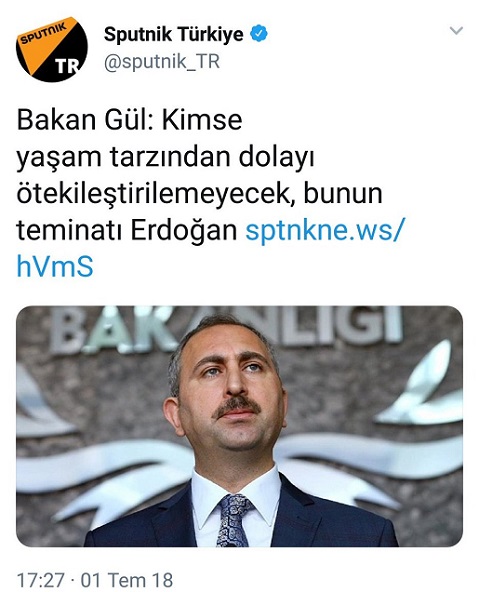Open the Sputnik TR profile avatar
Viewport: 478px width, 592px height.
(52, 49)
